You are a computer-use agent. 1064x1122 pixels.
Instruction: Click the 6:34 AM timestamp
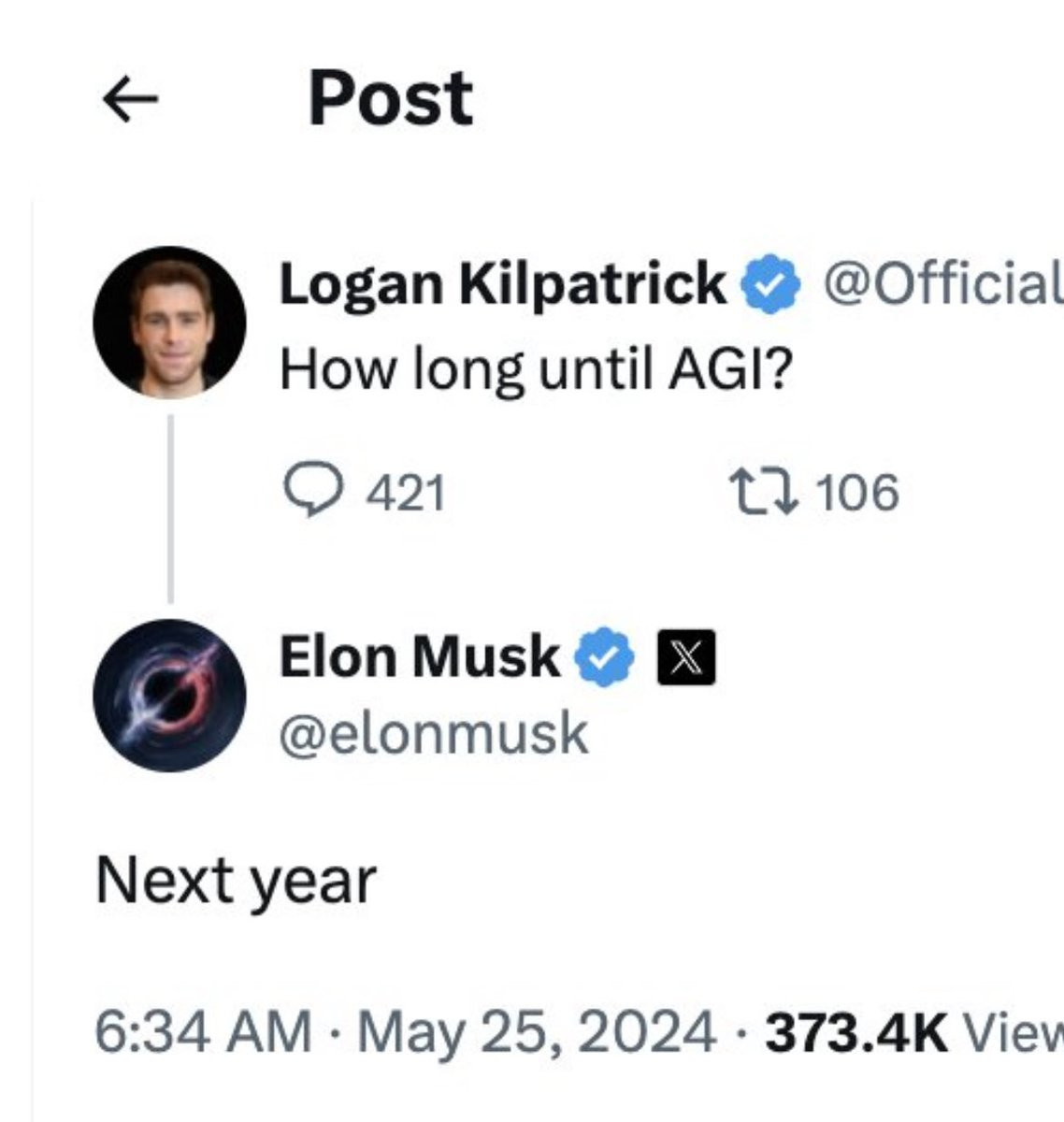203,1033
